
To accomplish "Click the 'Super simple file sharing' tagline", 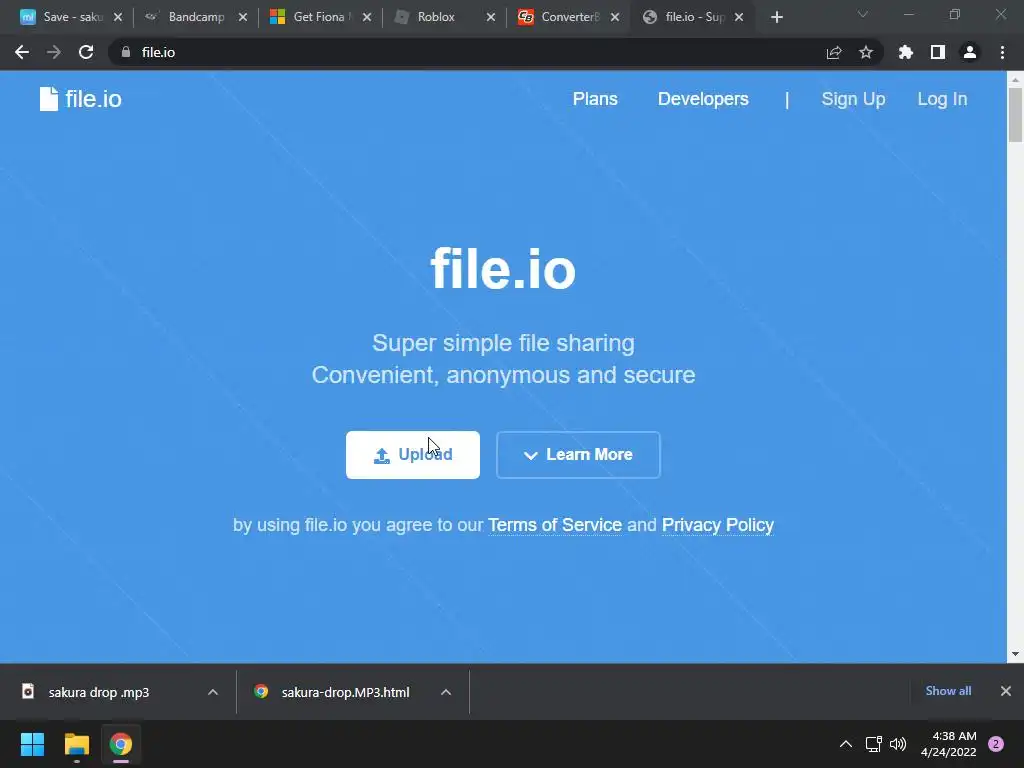I will point(503,343).
